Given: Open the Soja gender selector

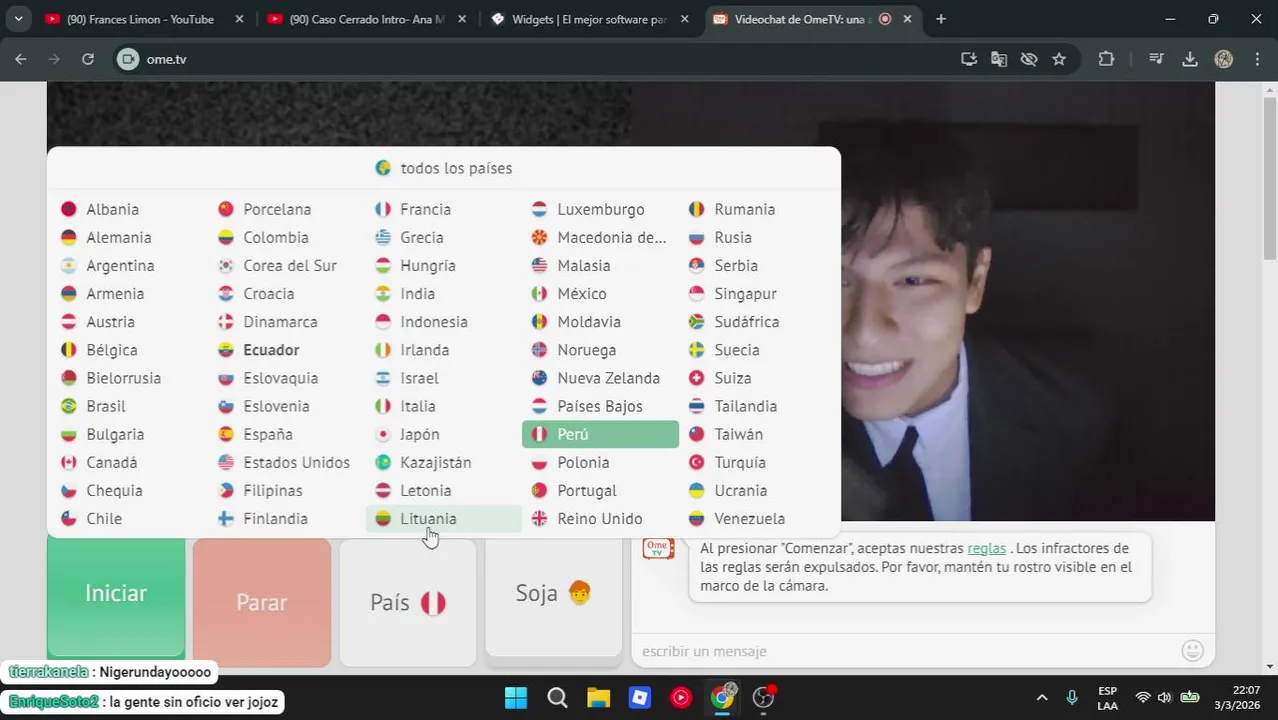Looking at the screenshot, I should 554,596.
